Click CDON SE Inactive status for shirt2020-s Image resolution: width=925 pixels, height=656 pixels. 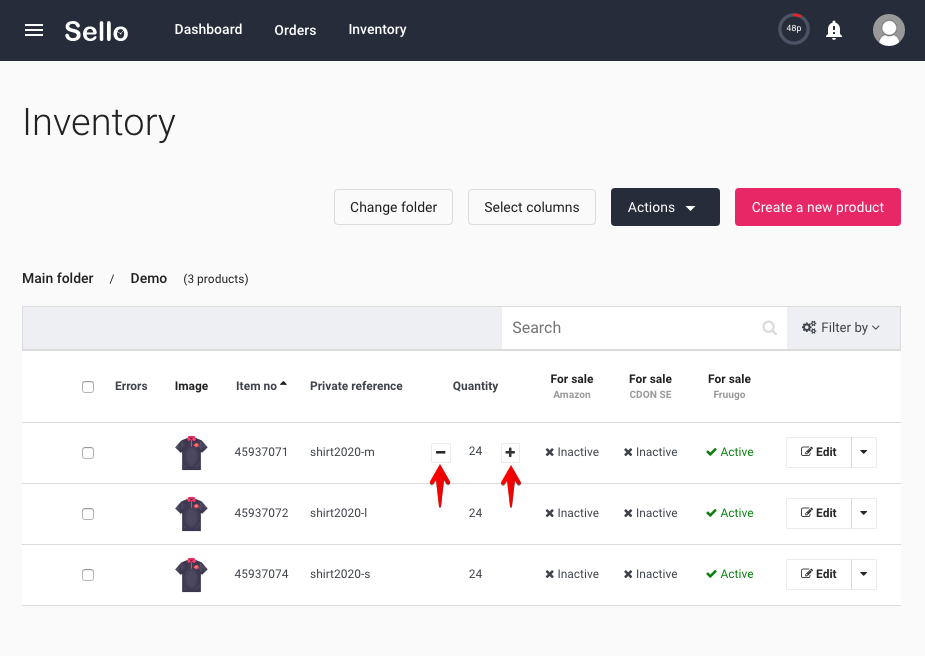(x=650, y=574)
